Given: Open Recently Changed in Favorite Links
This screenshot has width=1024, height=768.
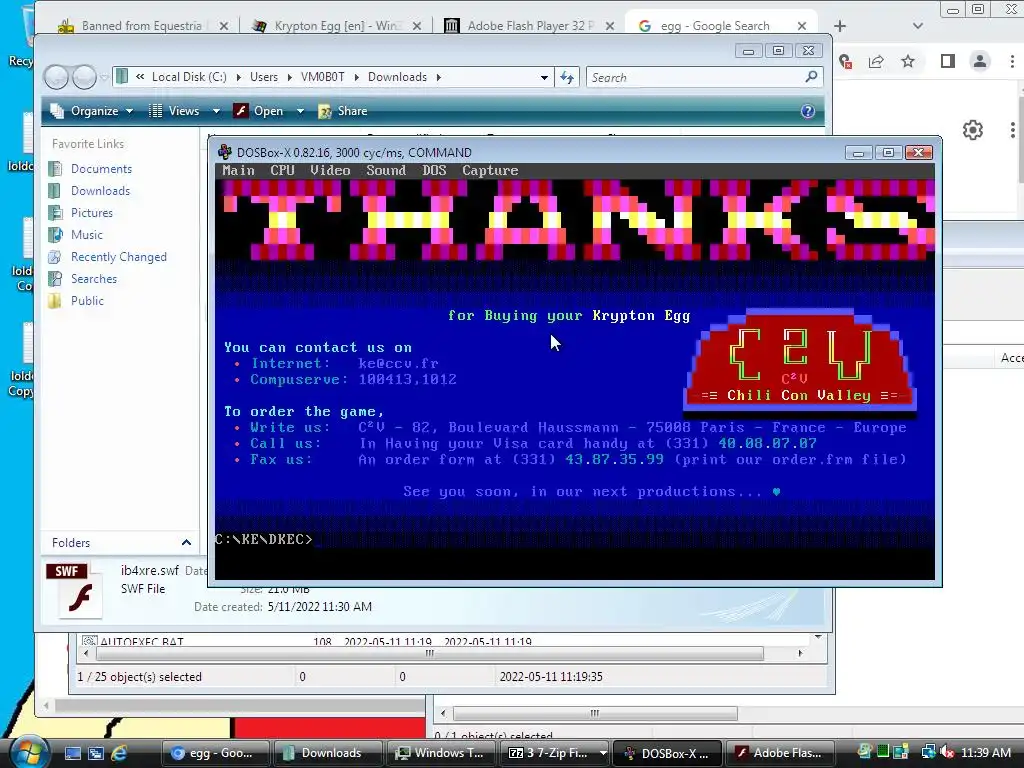Looking at the screenshot, I should coord(118,257).
